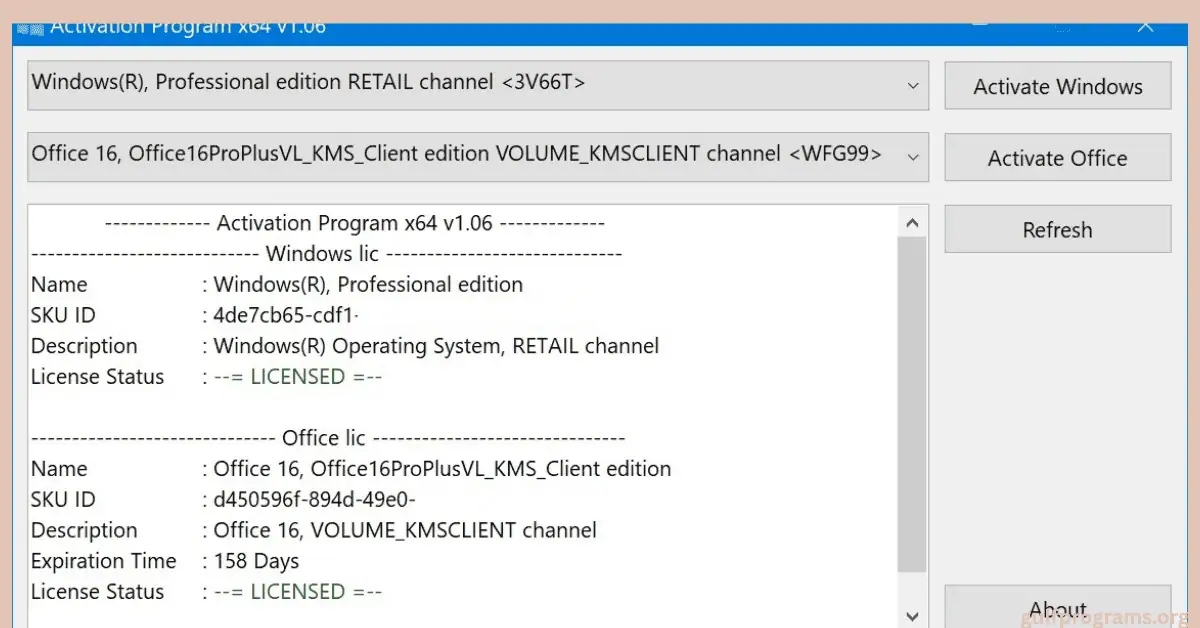Click the maximize window icon
Image resolution: width=1200 pixels, height=628 pixels.
point(1063,27)
